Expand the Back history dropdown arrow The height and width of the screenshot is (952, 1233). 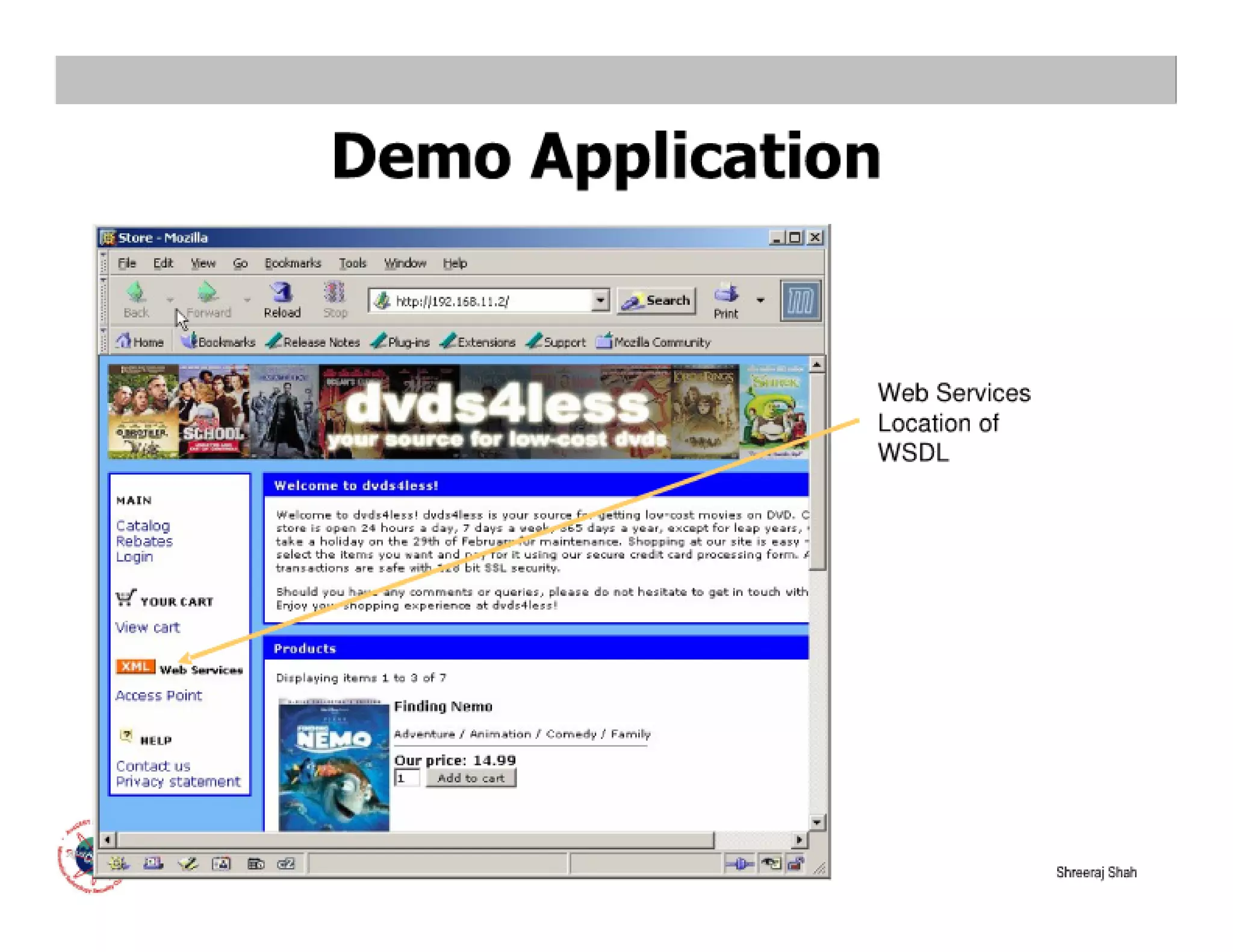tap(170, 299)
